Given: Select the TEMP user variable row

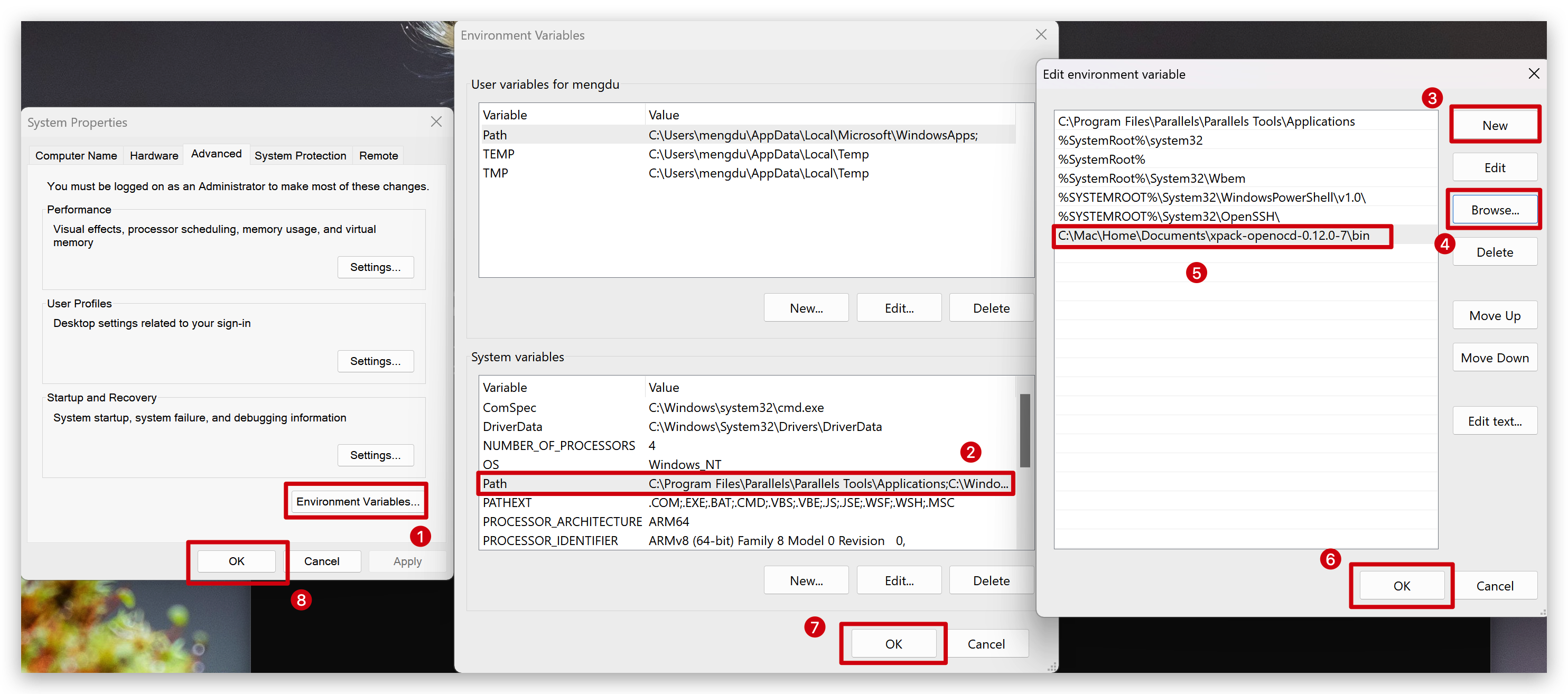Looking at the screenshot, I should 745,154.
